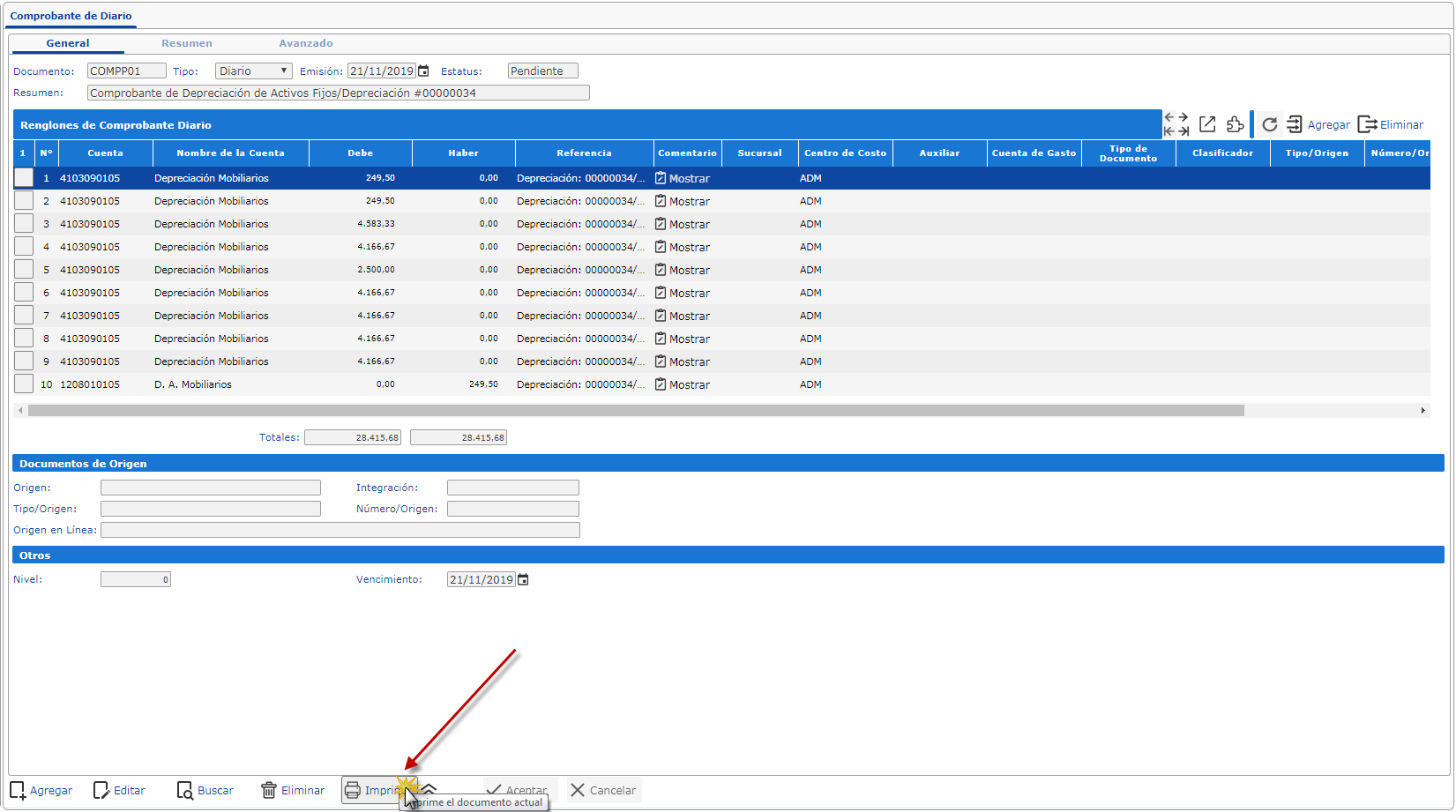Expand the chevron next to Imprimir

coord(429,789)
